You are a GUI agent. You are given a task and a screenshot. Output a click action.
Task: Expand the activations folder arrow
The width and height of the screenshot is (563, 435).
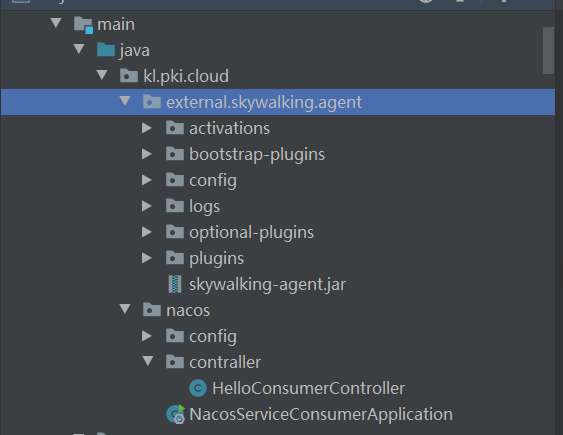146,128
